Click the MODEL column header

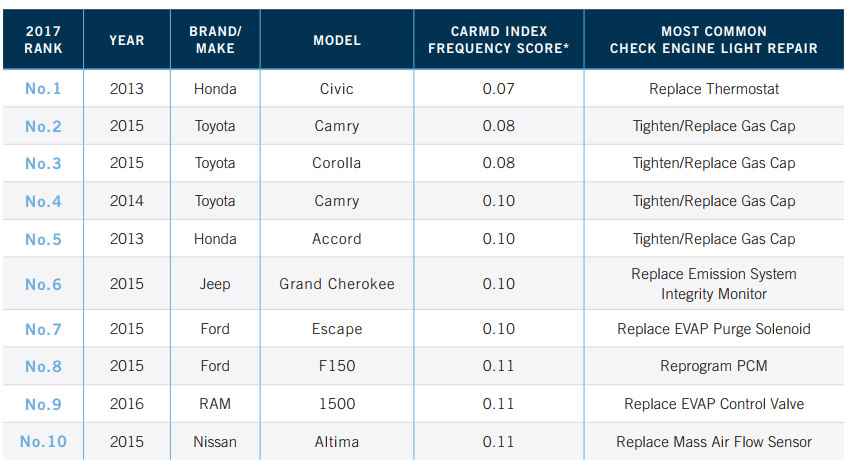pyautogui.click(x=337, y=40)
